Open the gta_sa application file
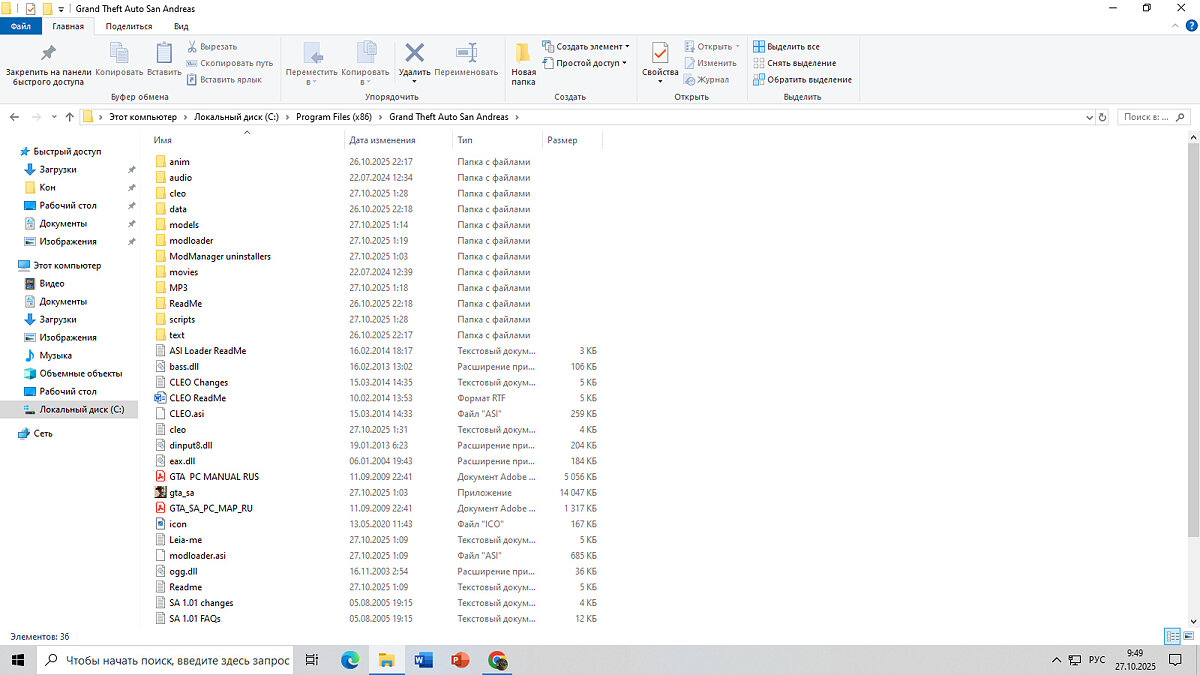This screenshot has width=1200, height=675. click(x=181, y=492)
